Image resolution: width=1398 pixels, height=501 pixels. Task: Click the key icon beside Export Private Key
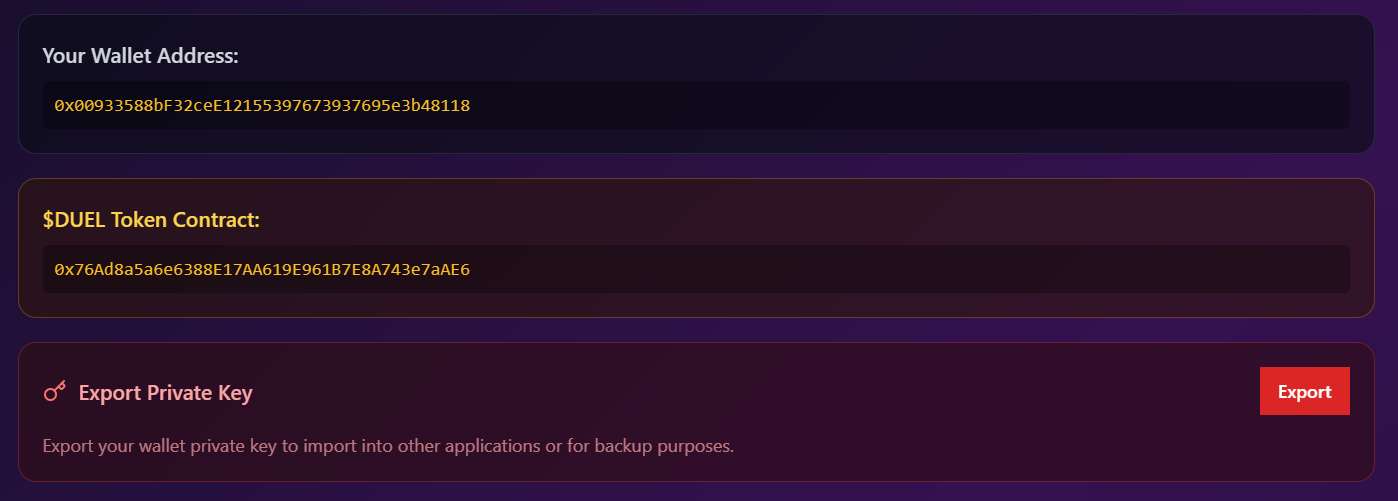click(55, 391)
